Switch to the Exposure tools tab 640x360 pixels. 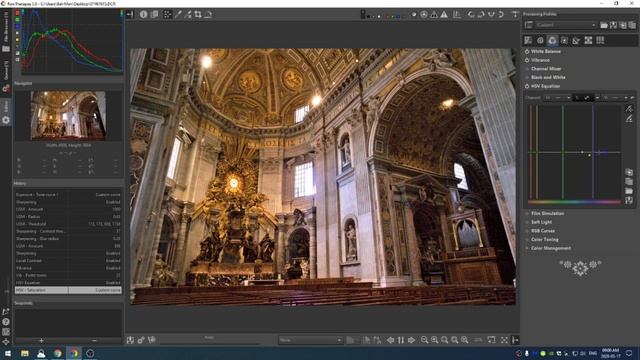(528, 40)
